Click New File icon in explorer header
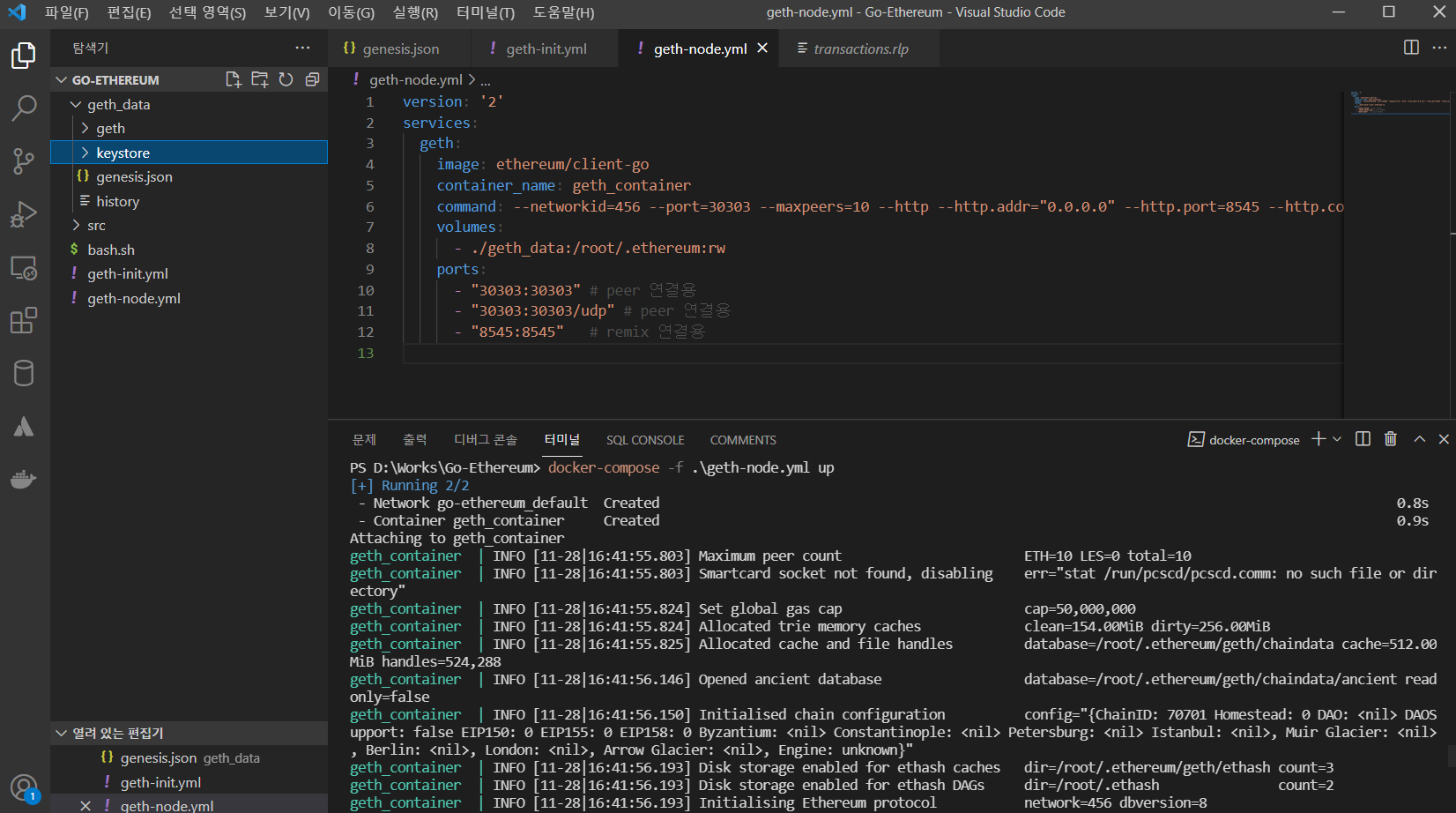 click(x=233, y=79)
